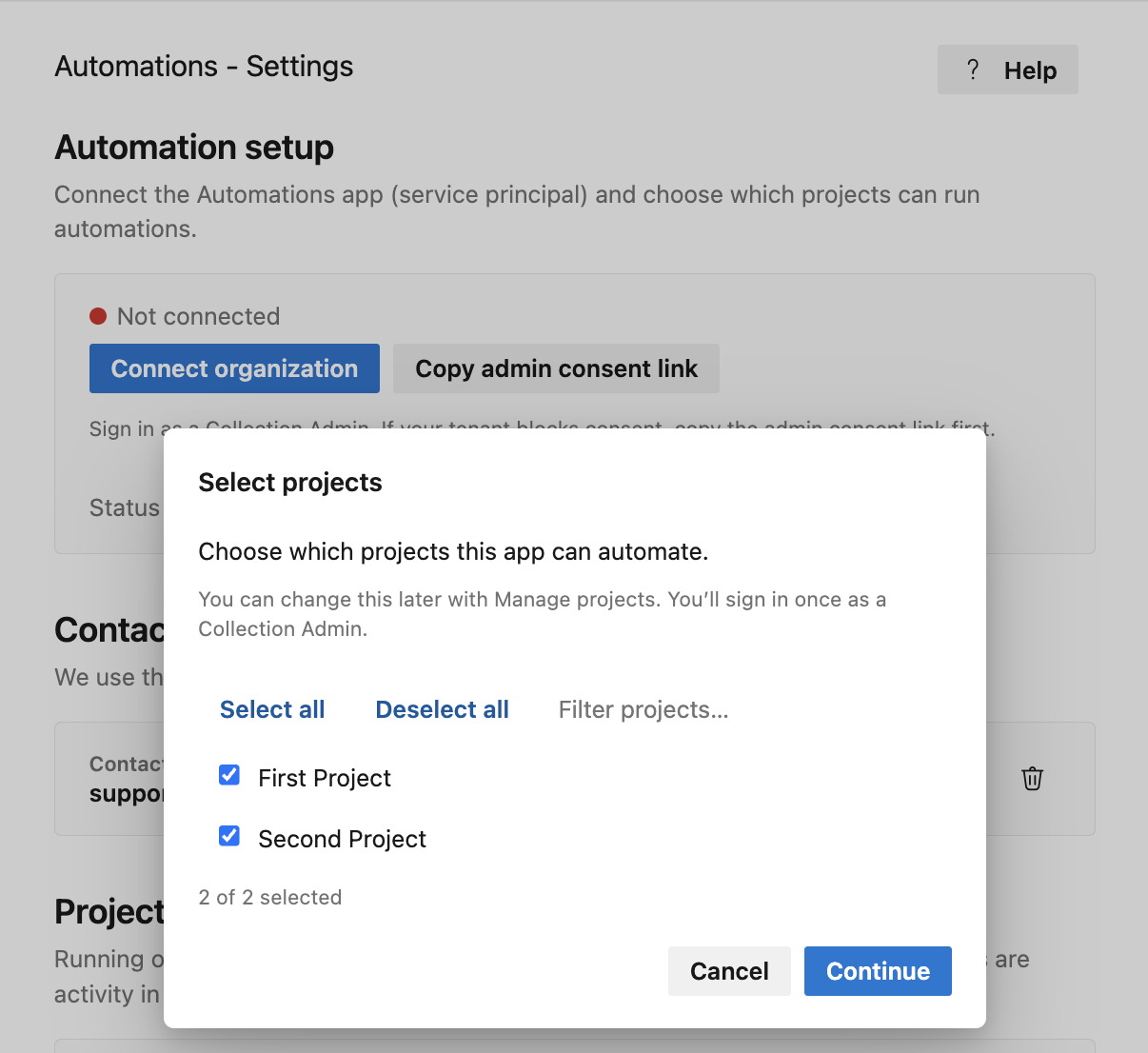Click the Automations - Settings page title
The image size is (1148, 1053).
click(204, 67)
